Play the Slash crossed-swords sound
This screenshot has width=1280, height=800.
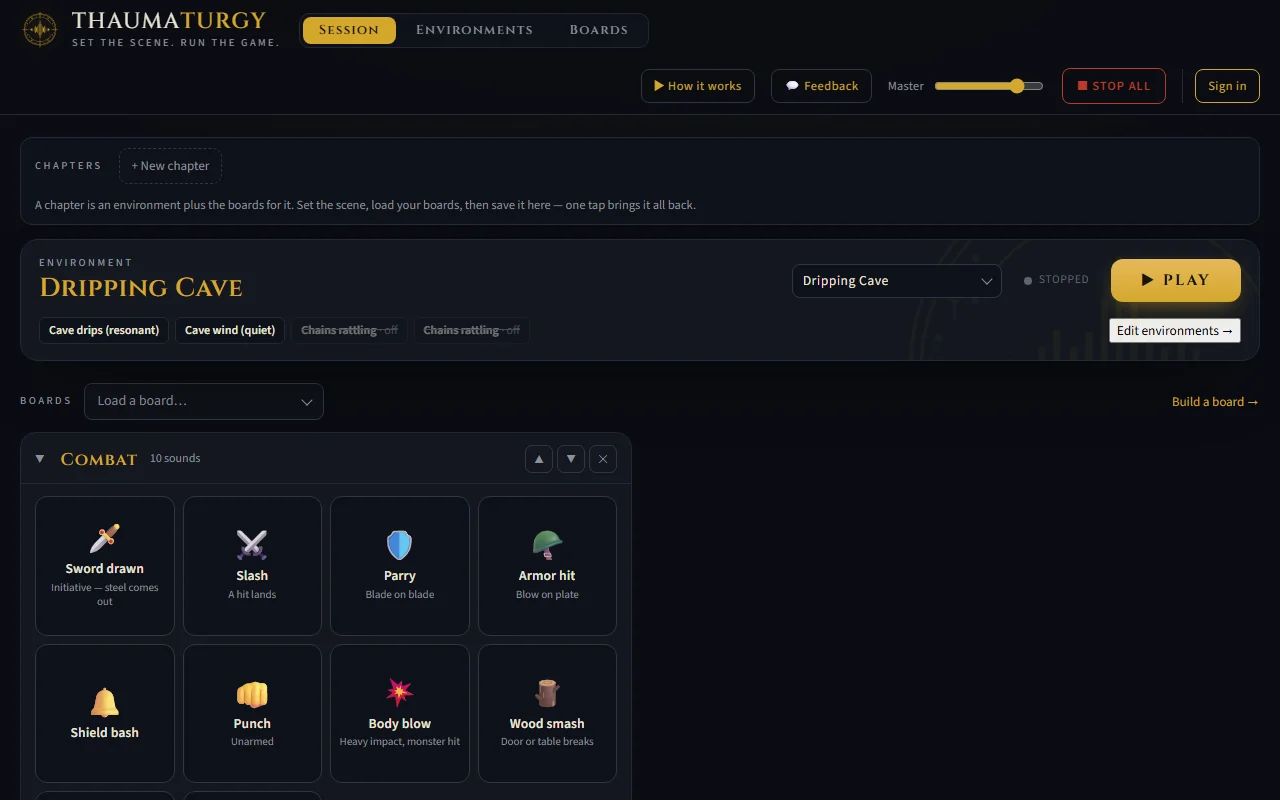(x=252, y=566)
